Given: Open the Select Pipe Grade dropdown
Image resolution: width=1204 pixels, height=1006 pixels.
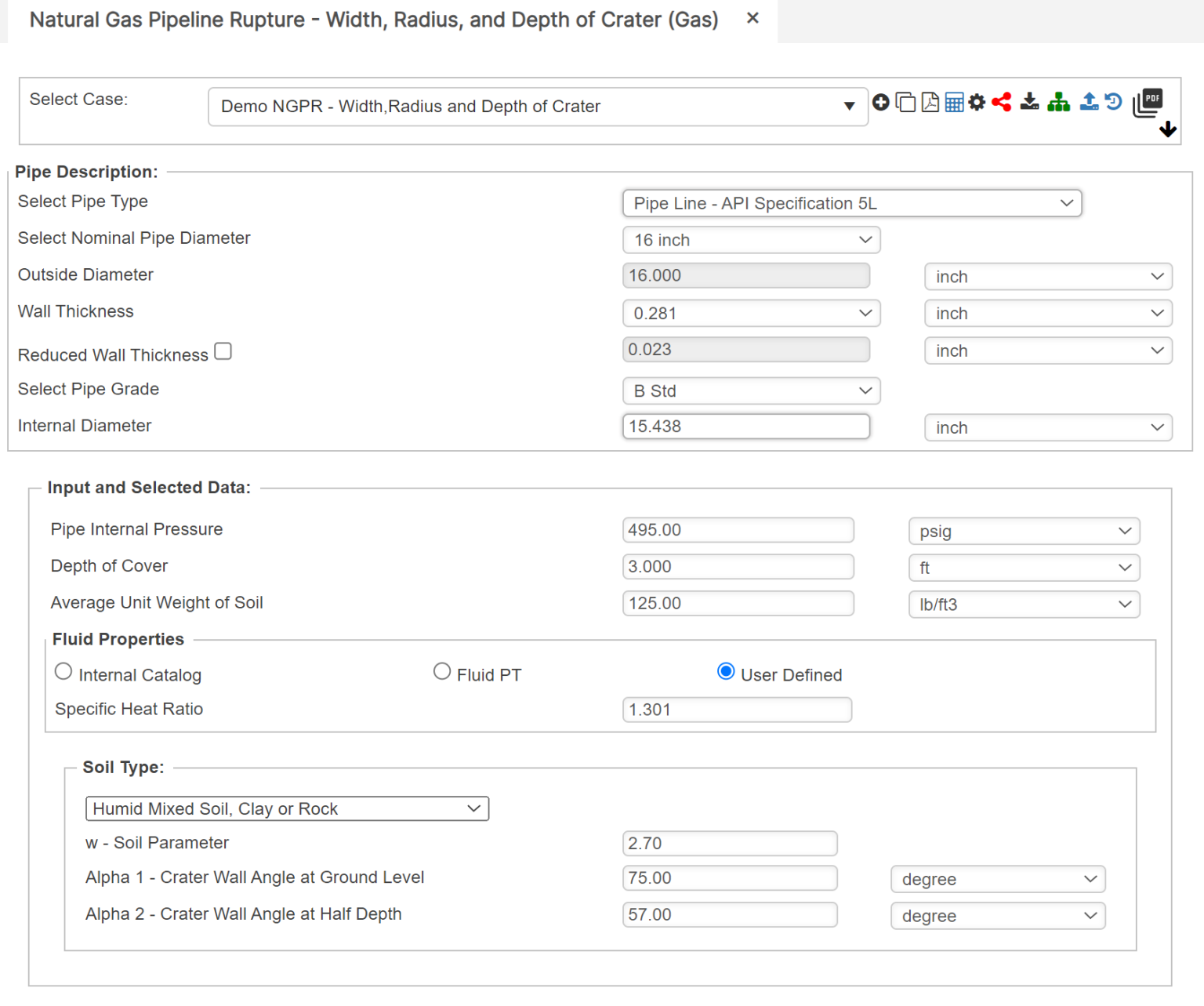Looking at the screenshot, I should pos(751,391).
